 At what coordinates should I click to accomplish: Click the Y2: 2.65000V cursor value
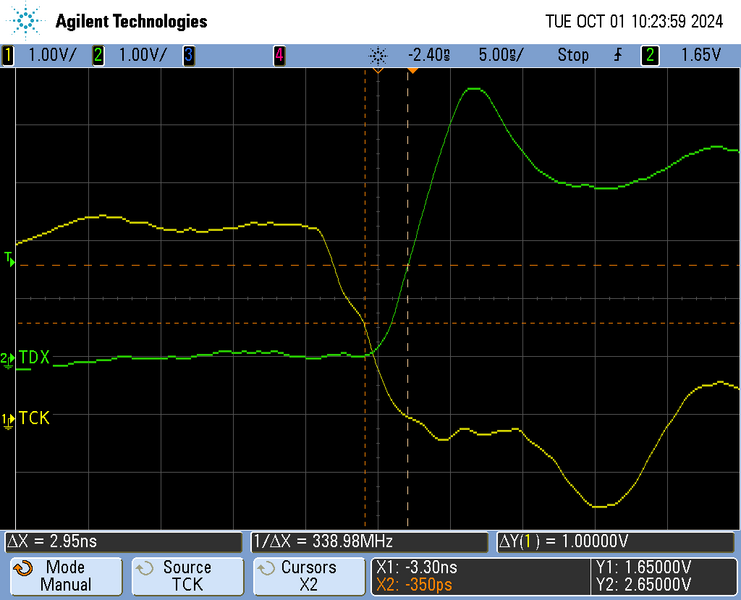tap(644, 585)
